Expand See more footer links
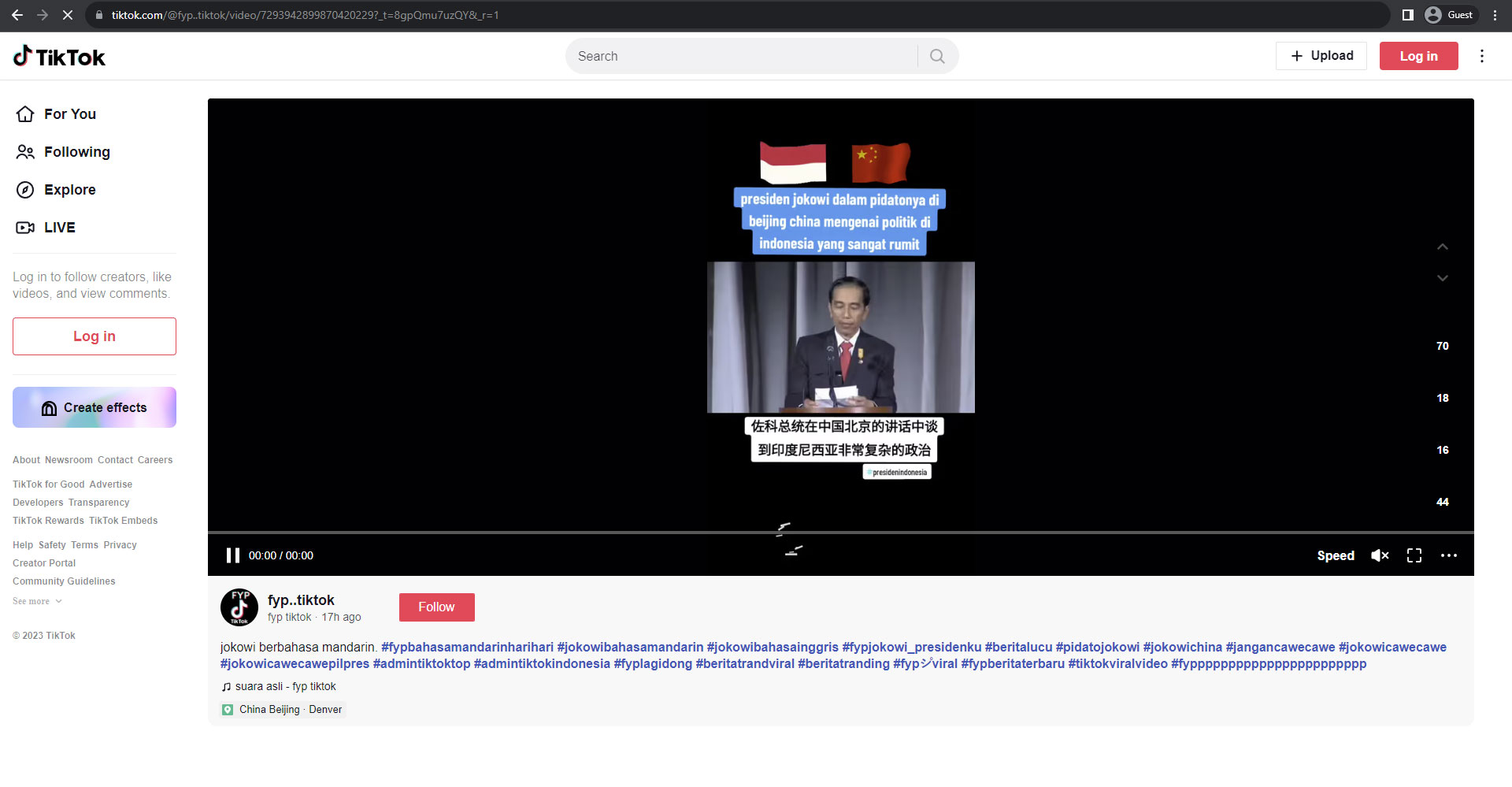This screenshot has width=1512, height=787. pos(37,601)
